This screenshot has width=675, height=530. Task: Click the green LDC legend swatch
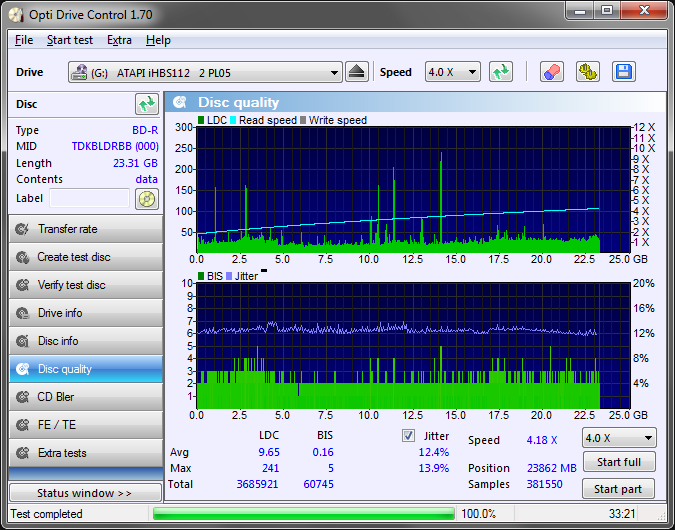click(201, 120)
